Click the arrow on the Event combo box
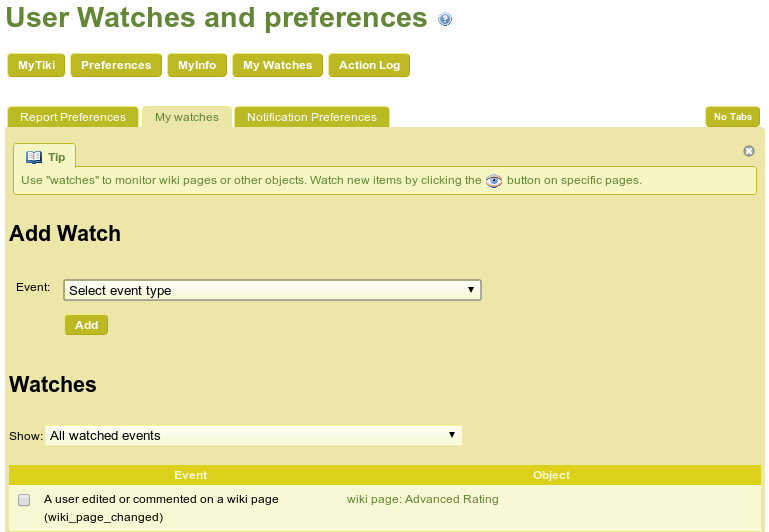The height and width of the screenshot is (532, 769). [471, 290]
